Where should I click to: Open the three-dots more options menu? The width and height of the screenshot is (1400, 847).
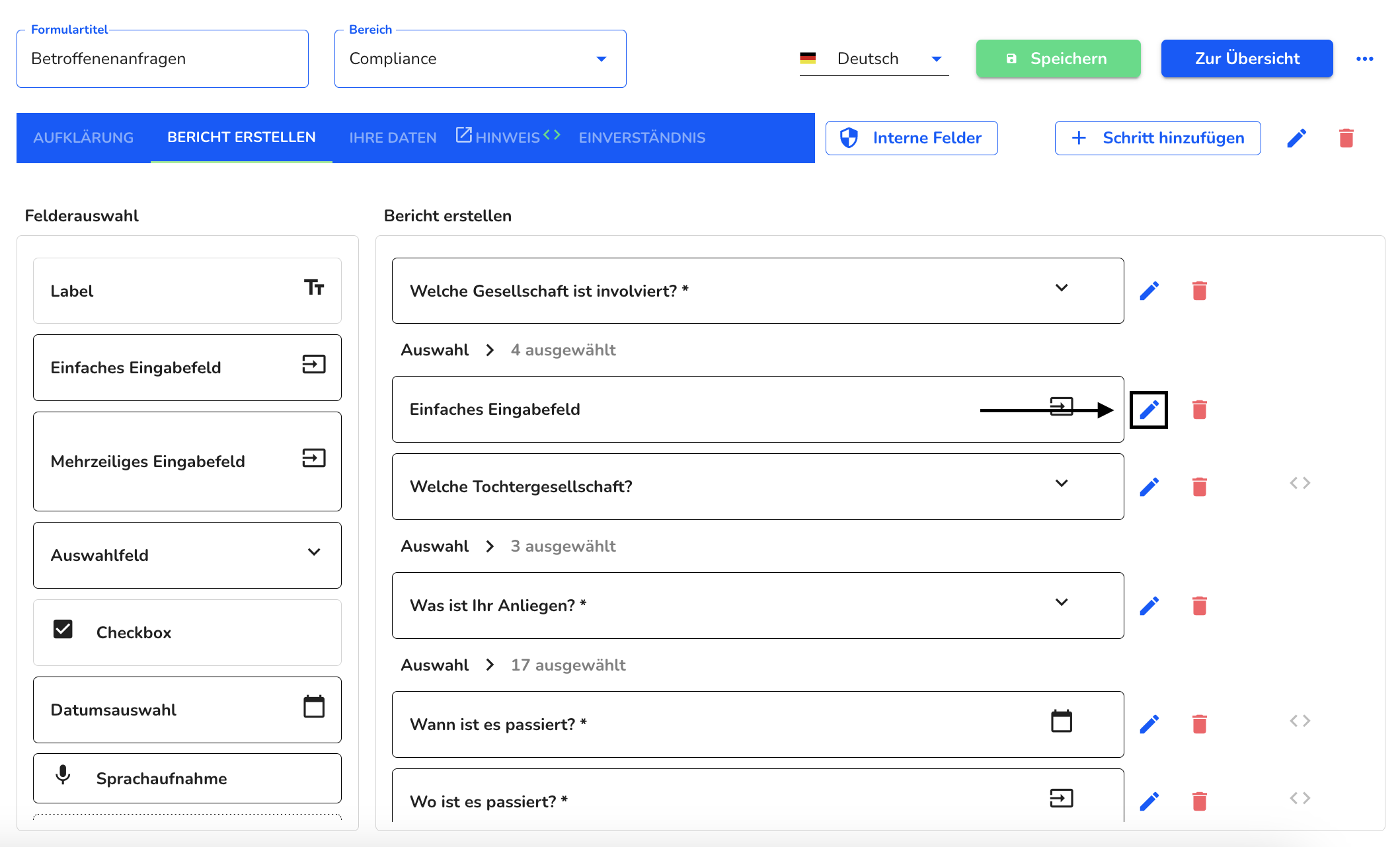click(x=1365, y=59)
